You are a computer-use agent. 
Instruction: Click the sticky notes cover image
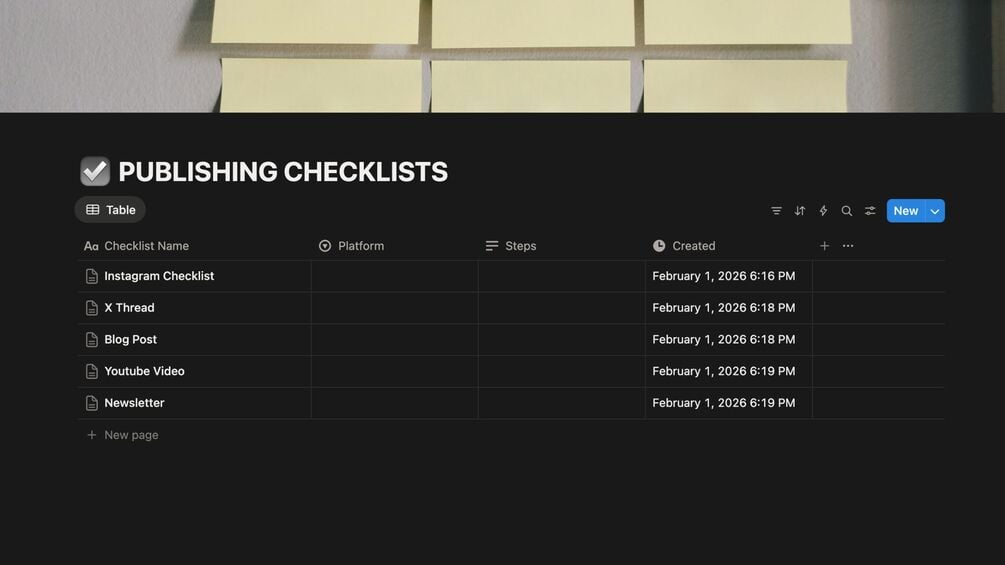502,56
